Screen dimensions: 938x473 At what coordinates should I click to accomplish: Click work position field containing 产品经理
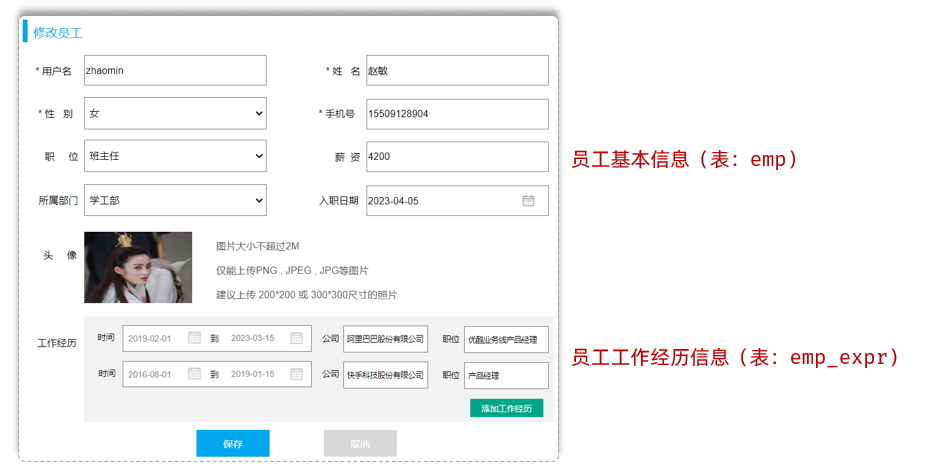point(506,376)
